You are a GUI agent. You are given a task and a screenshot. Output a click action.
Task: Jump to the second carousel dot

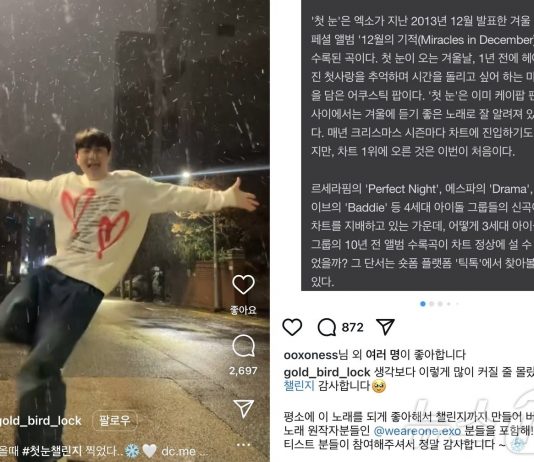click(x=432, y=304)
